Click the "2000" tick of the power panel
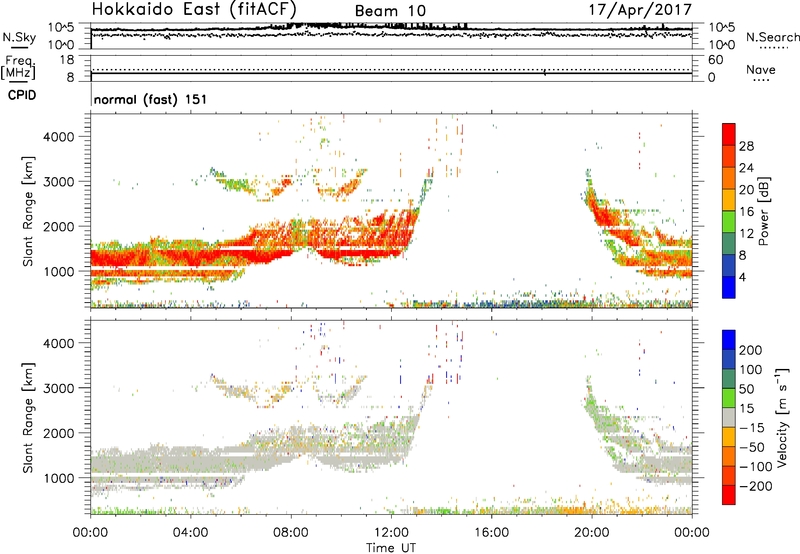The image size is (800, 554). [x=59, y=226]
